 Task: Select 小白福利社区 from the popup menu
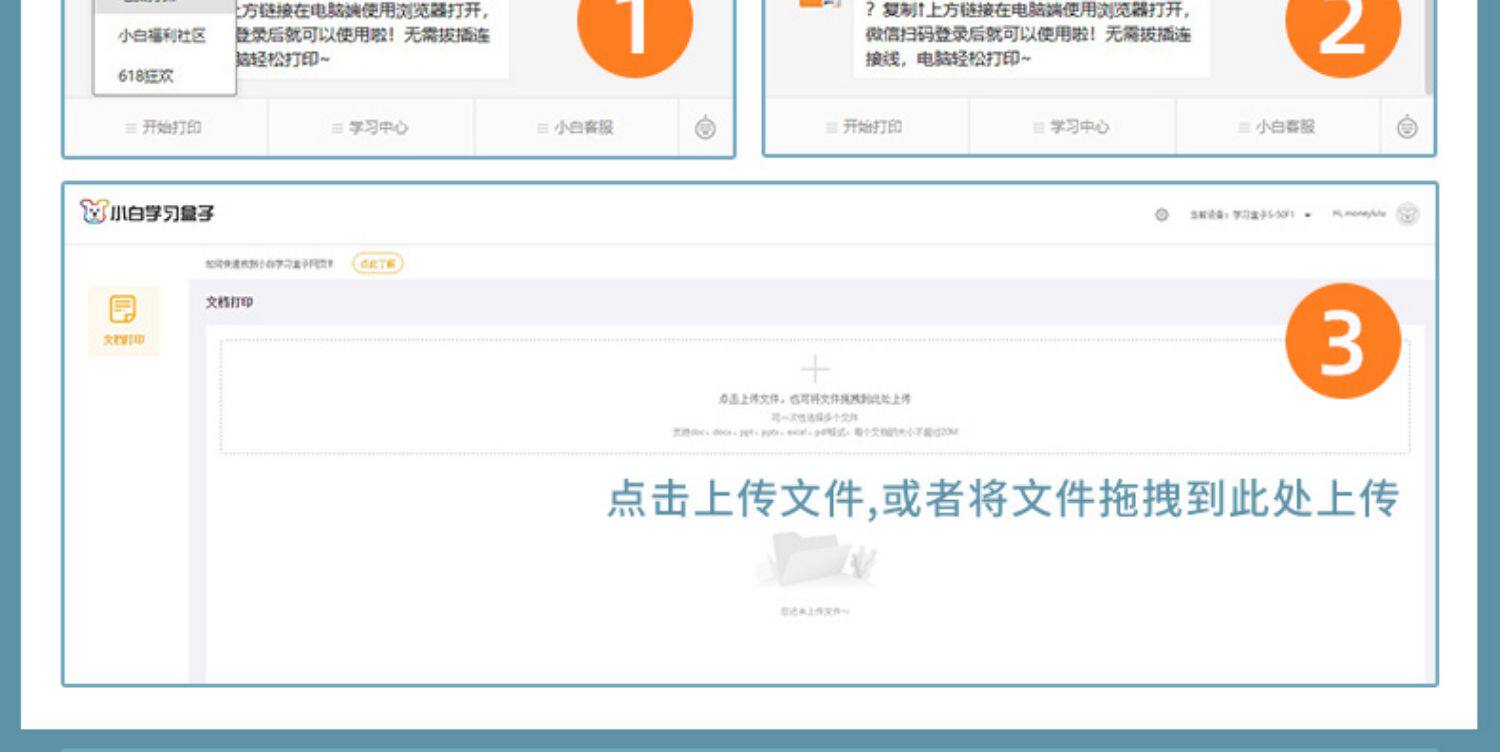click(x=162, y=35)
